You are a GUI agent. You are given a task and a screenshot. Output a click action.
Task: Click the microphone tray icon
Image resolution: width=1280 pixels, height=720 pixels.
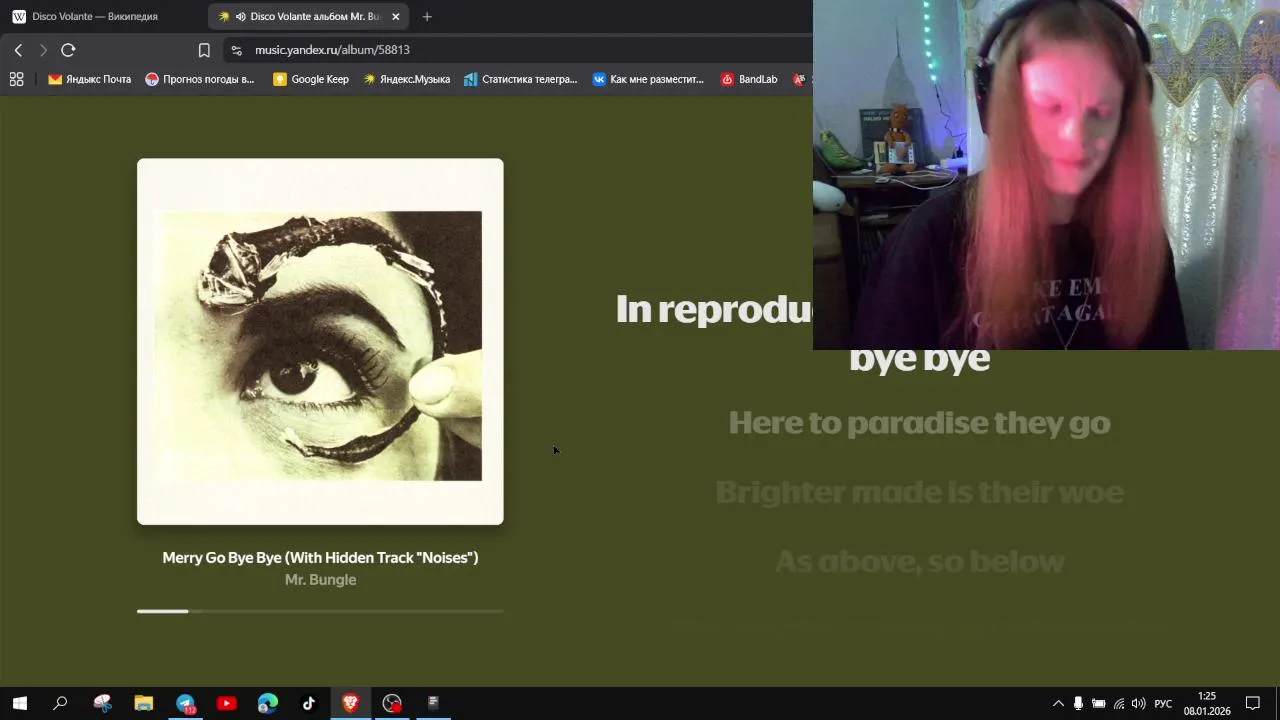point(1078,704)
